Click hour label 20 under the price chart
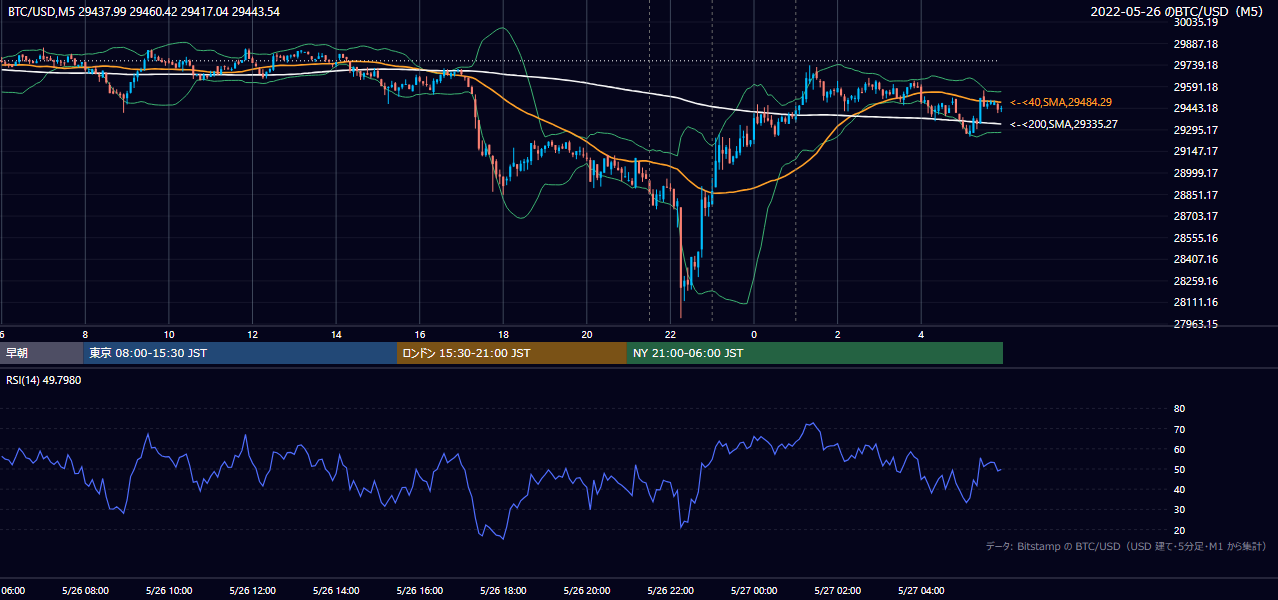The height and width of the screenshot is (600, 1278). [x=587, y=335]
